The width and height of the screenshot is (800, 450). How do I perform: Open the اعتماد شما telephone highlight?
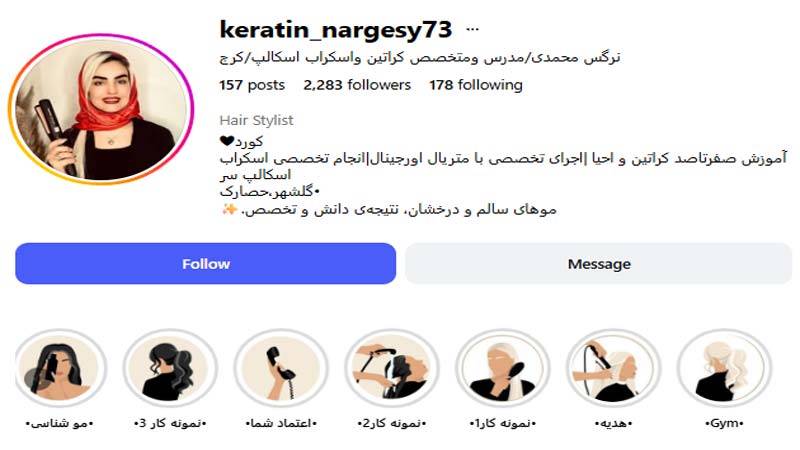281,368
